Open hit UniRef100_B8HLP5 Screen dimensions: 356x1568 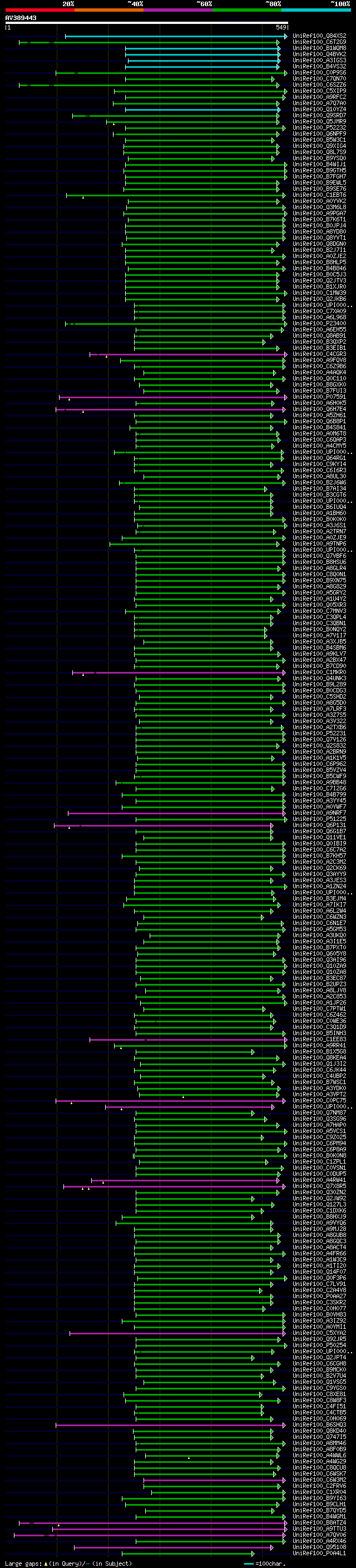[319, 263]
